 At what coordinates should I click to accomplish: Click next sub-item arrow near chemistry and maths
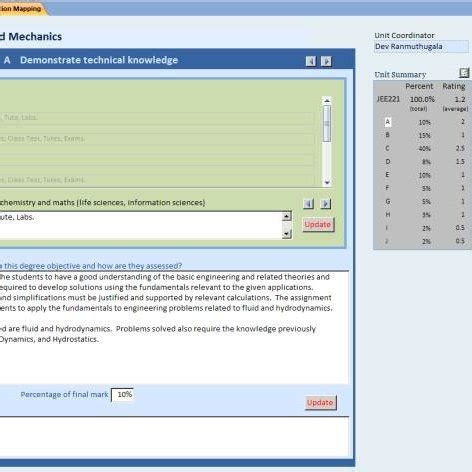(325, 204)
